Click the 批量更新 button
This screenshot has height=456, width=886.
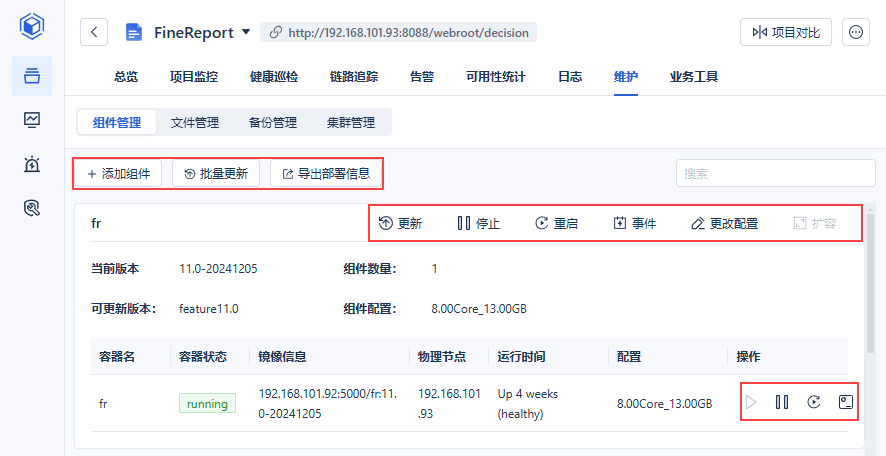coord(216,173)
